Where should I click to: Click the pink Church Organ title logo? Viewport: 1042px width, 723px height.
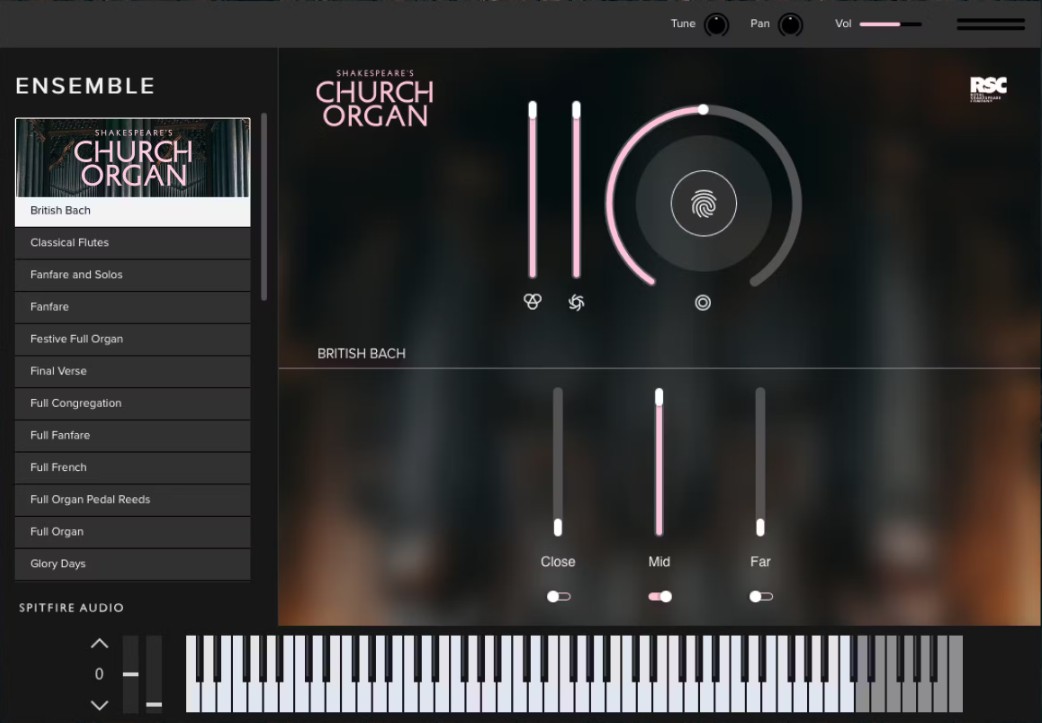pyautogui.click(x=375, y=98)
